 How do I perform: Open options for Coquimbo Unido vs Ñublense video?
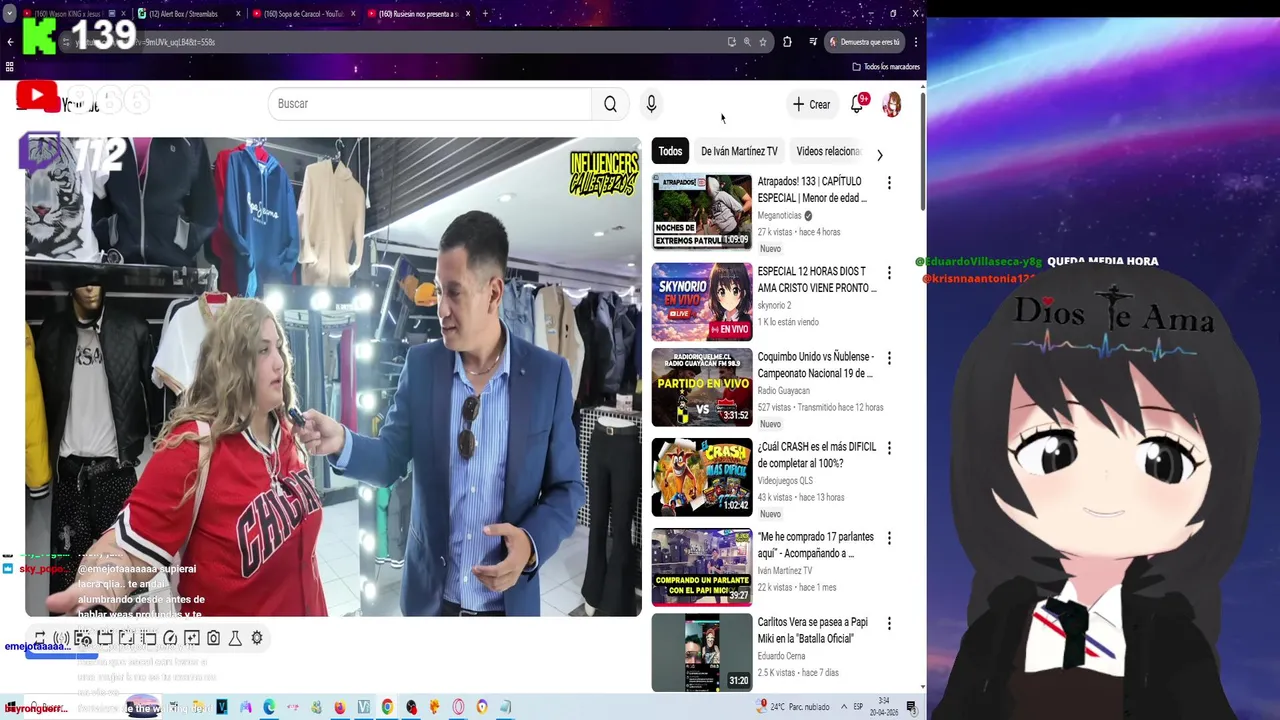tap(889, 358)
